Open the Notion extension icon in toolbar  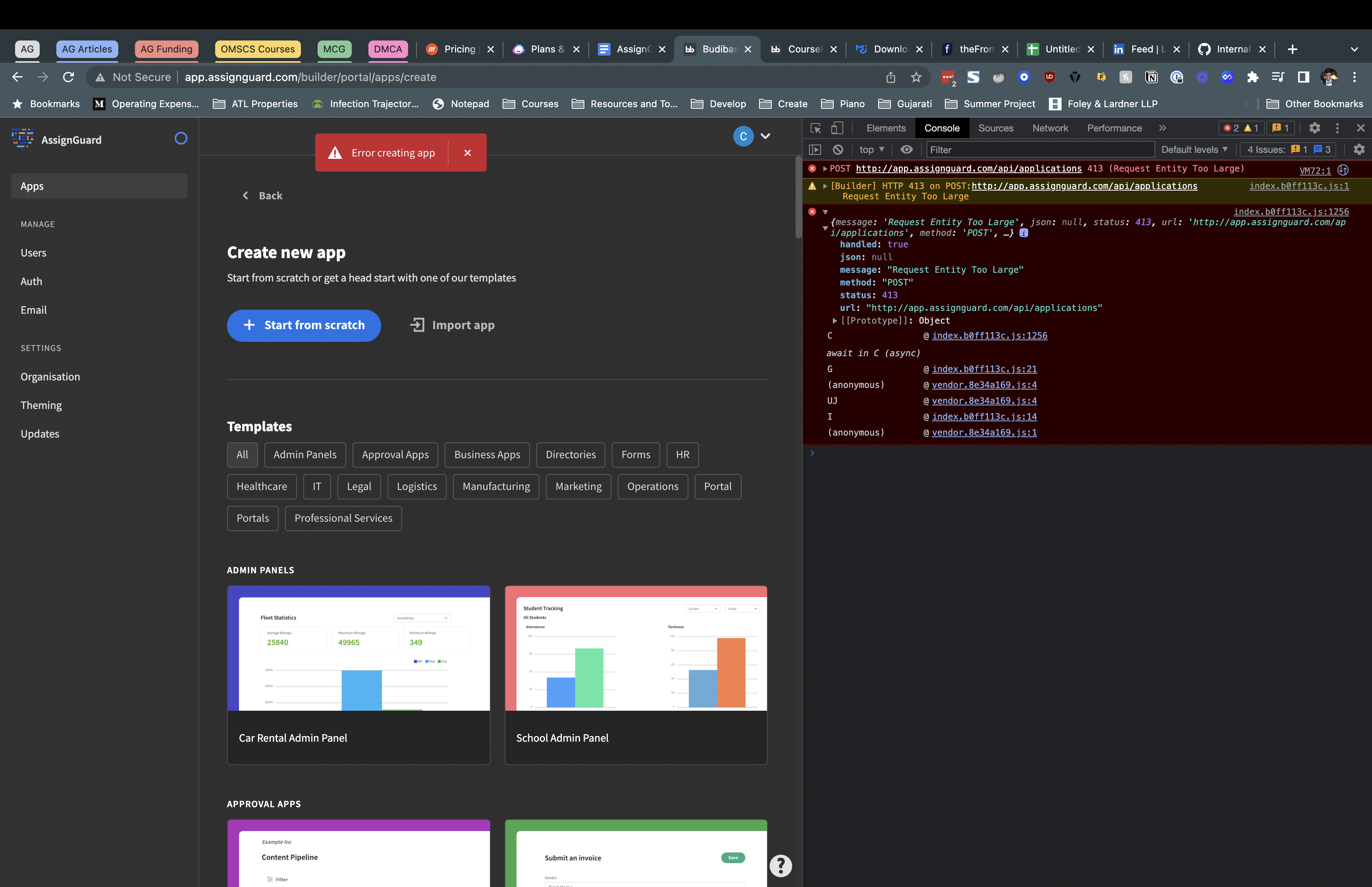1152,77
